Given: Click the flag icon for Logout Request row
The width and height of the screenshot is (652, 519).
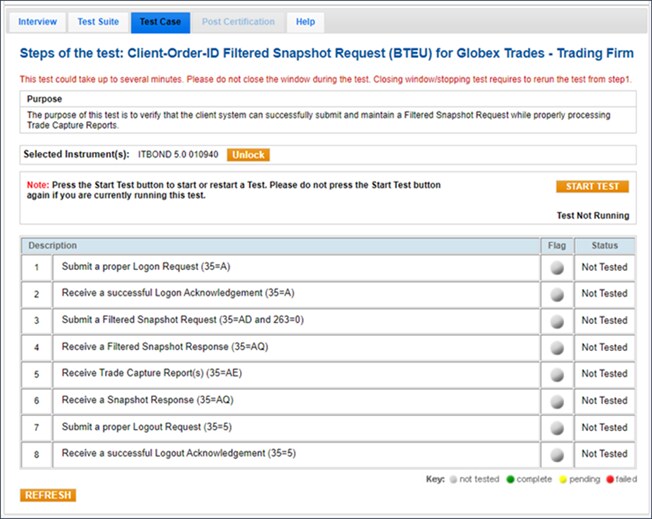Looking at the screenshot, I should pyautogui.click(x=556, y=428).
